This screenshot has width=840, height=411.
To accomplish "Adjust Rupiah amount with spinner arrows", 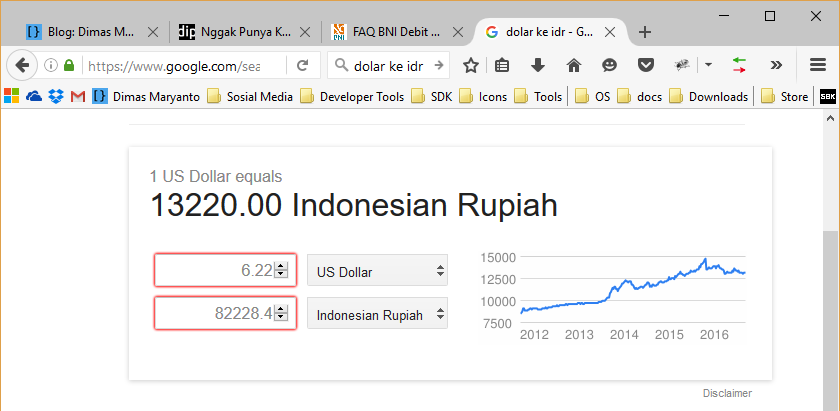I will point(281,313).
